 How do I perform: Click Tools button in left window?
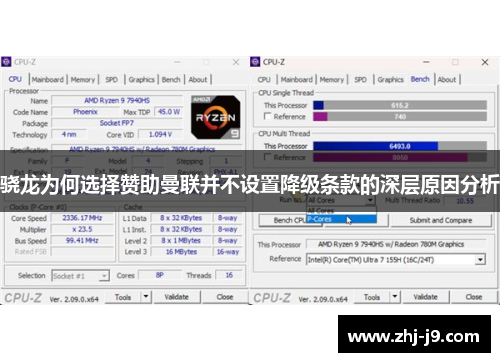123,297
